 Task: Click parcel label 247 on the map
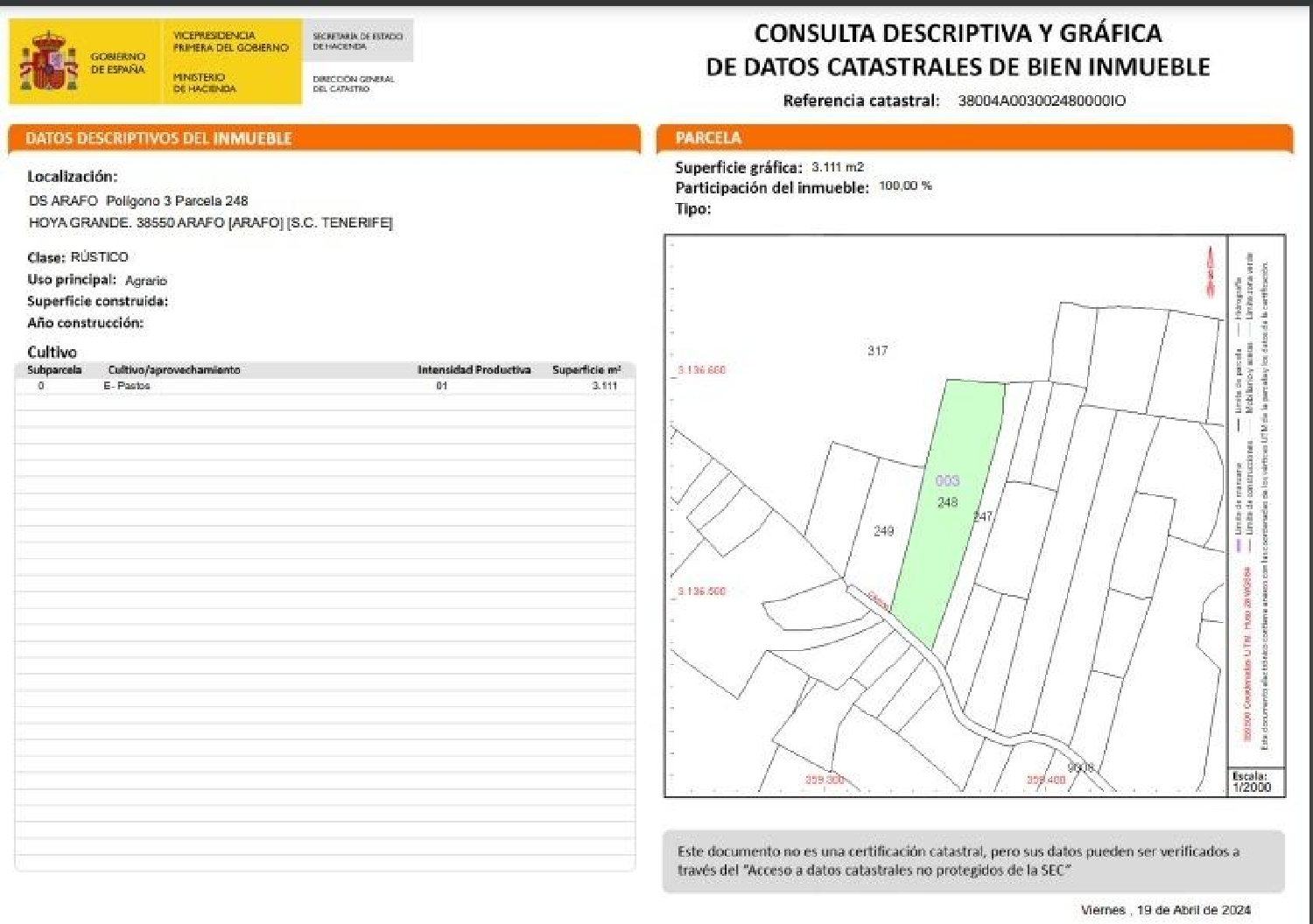(983, 516)
